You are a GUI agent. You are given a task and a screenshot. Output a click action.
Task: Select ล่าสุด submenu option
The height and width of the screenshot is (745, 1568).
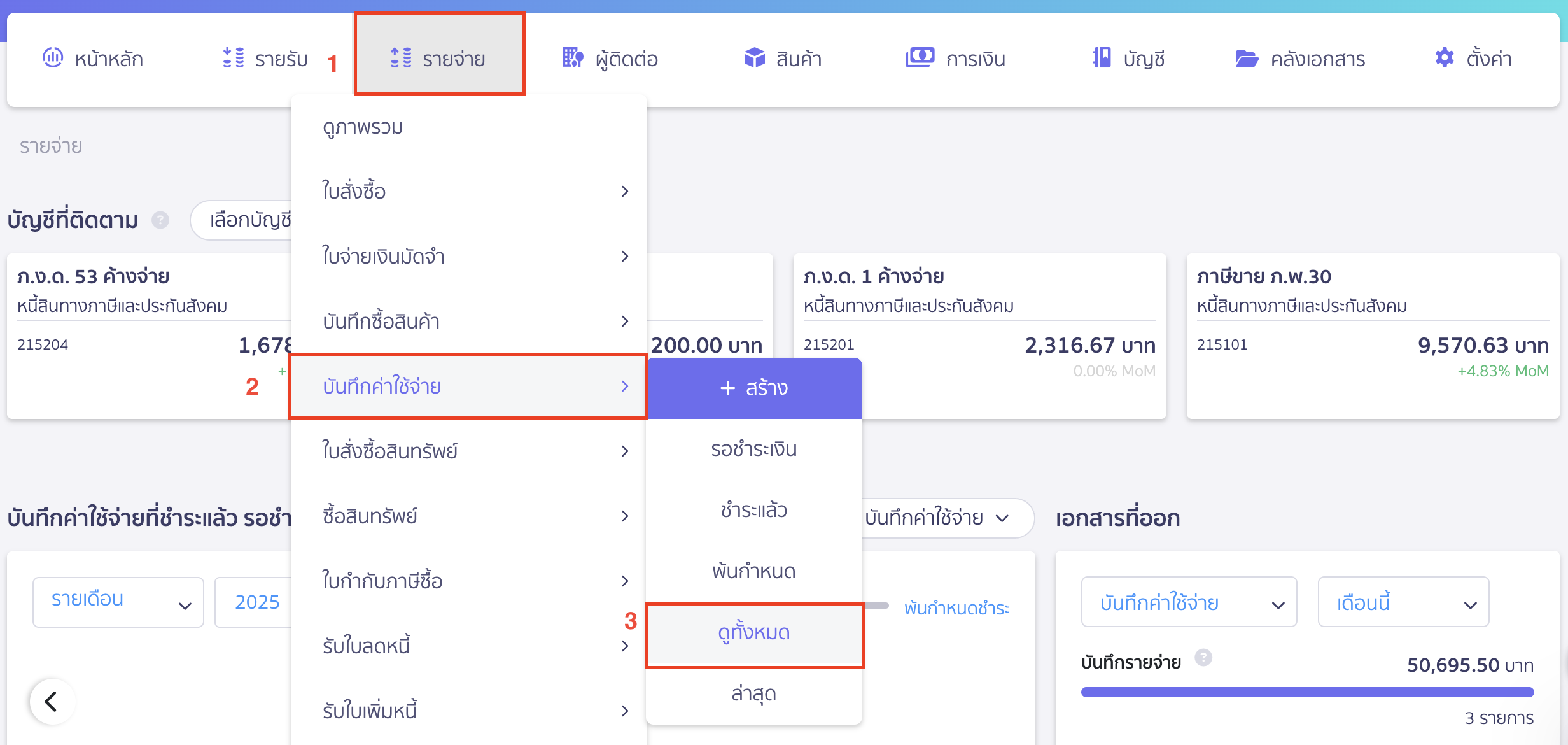(754, 693)
